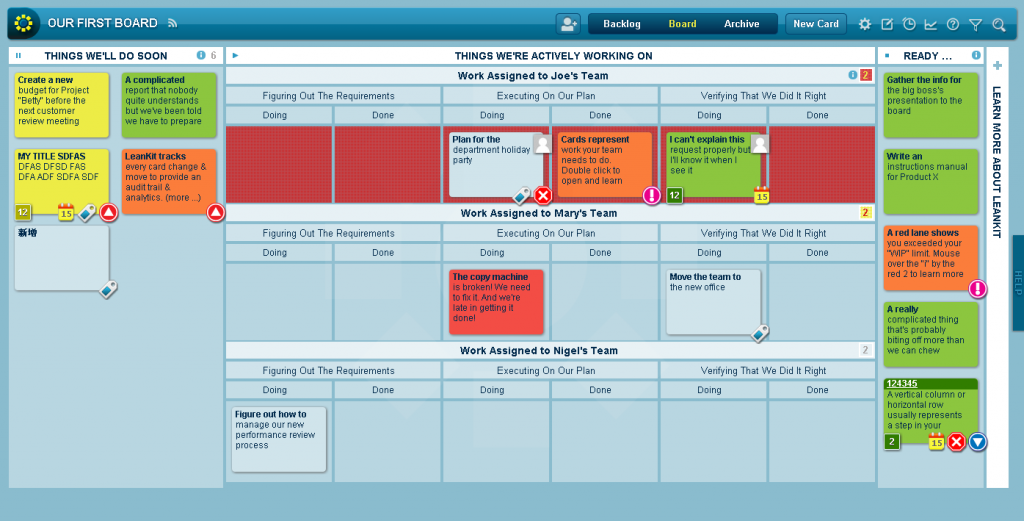Select the Board tab
Screen dimensions: 1024x521
tap(682, 24)
